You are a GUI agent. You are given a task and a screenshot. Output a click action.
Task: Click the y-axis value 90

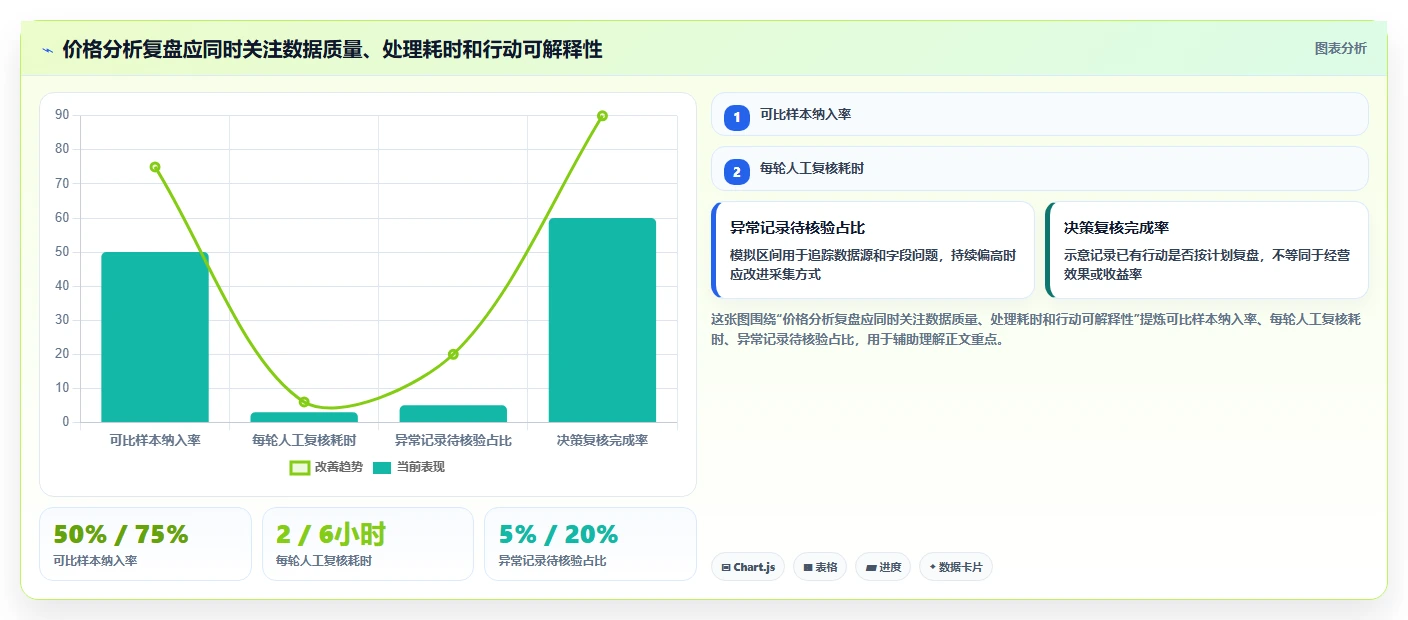[62, 115]
